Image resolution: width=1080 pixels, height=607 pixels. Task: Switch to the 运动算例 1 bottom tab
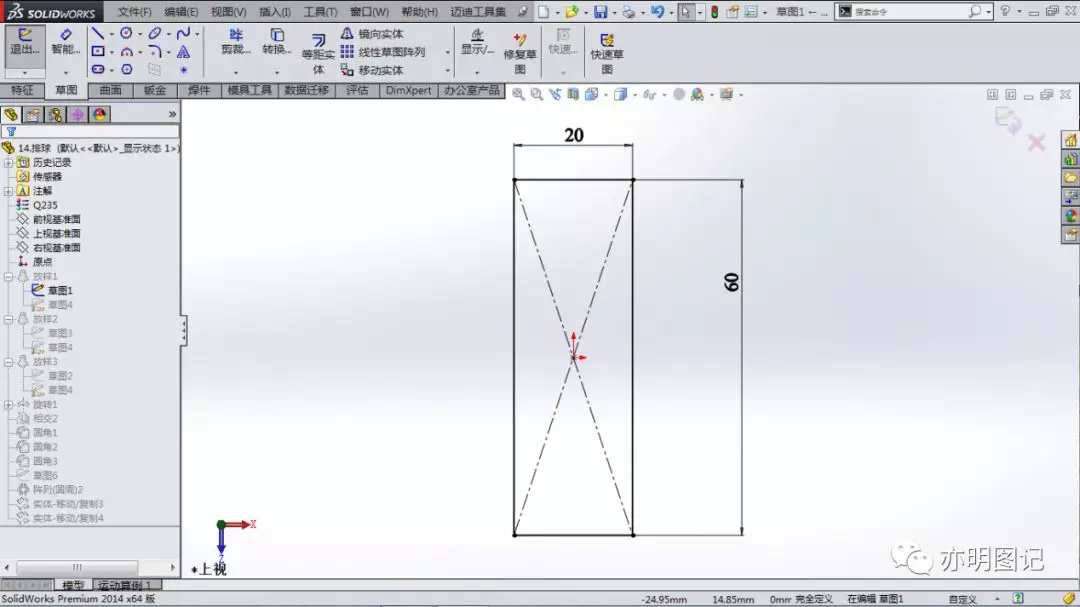(125, 585)
